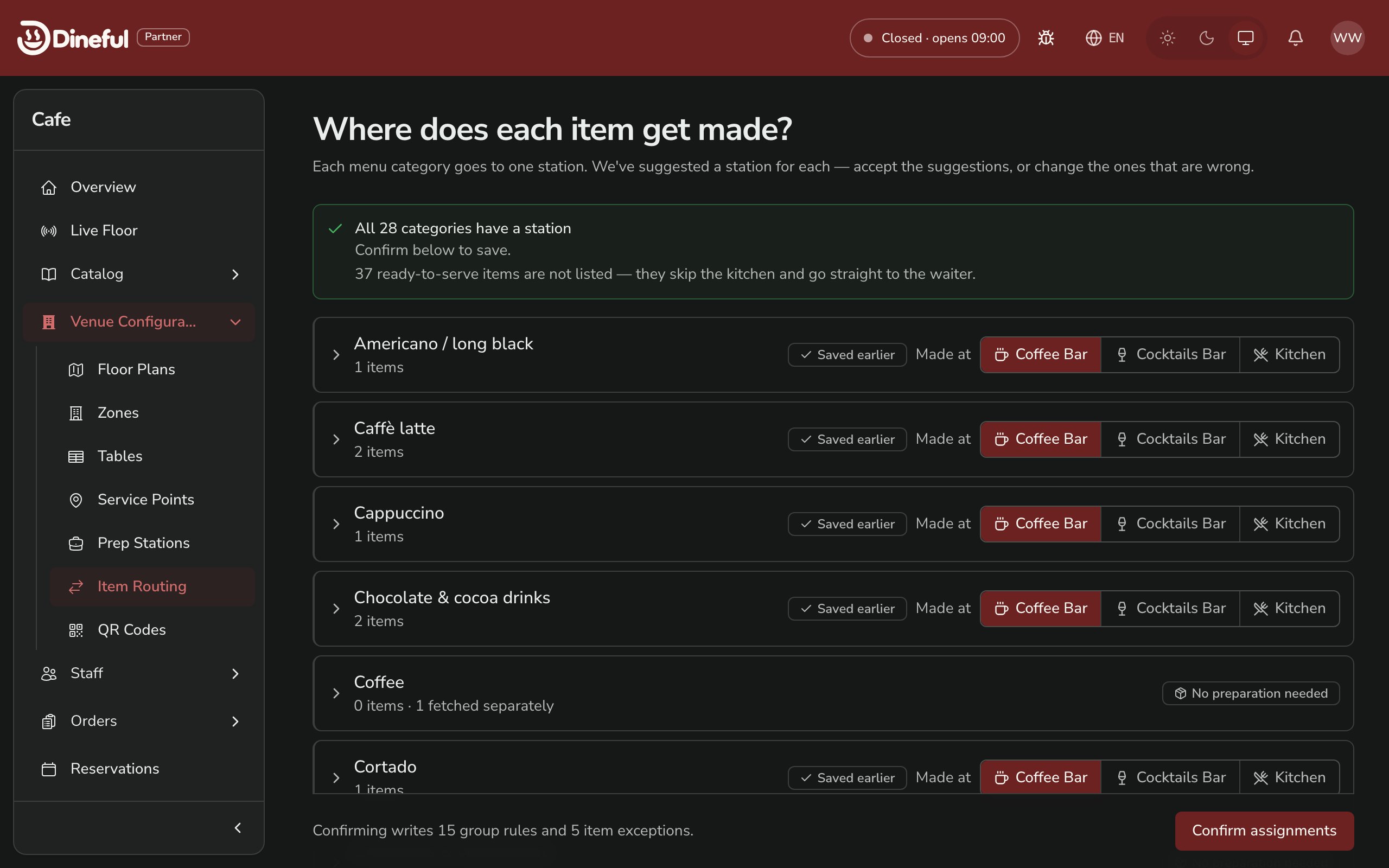Select system theme monitor icon
This screenshot has width=1389, height=868.
pos(1246,38)
